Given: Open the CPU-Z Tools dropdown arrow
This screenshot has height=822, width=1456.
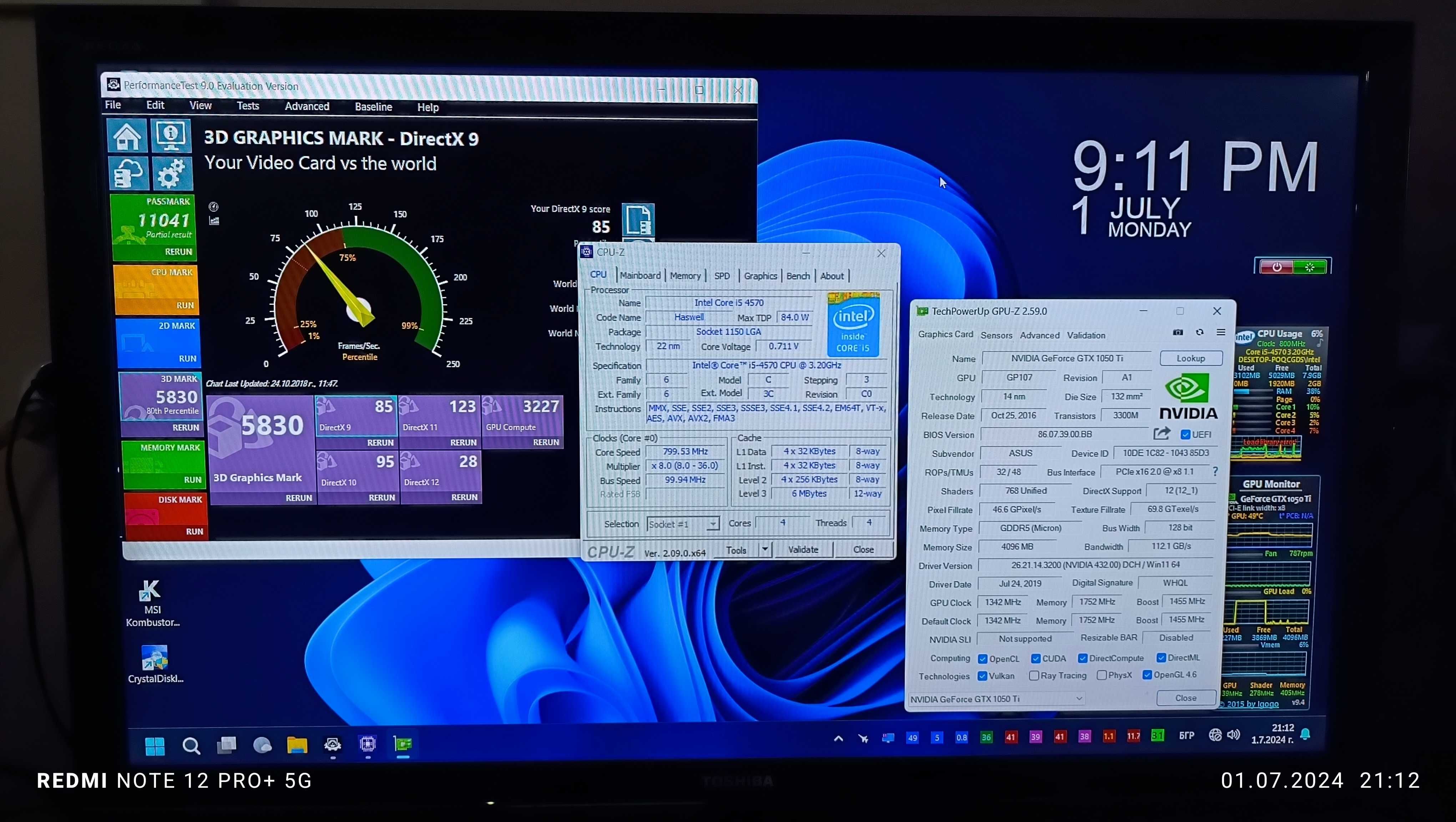Looking at the screenshot, I should [x=765, y=549].
